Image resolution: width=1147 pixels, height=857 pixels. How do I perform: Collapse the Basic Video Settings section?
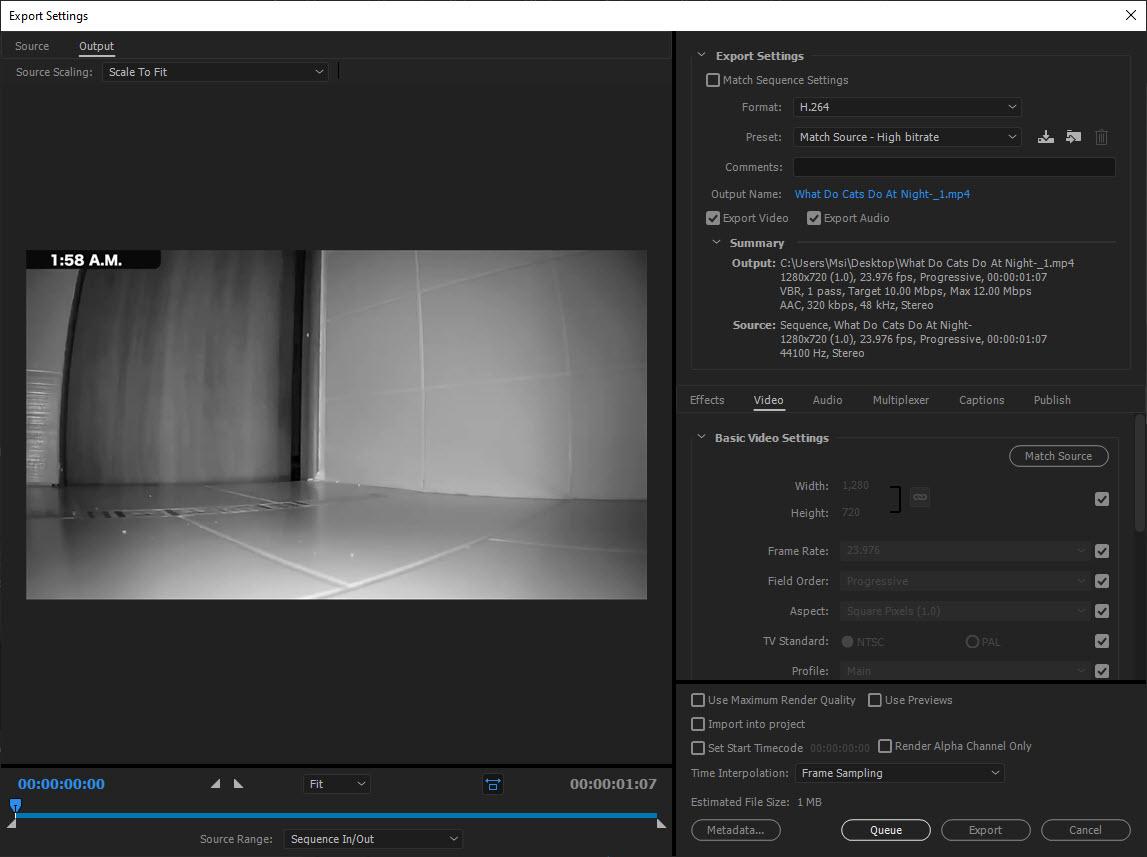[701, 437]
